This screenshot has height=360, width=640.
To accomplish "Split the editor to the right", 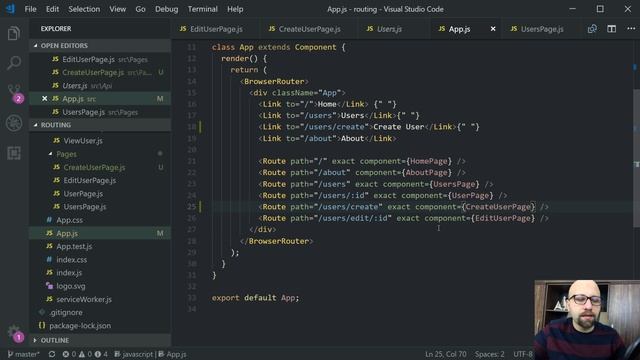I will coord(611,29).
